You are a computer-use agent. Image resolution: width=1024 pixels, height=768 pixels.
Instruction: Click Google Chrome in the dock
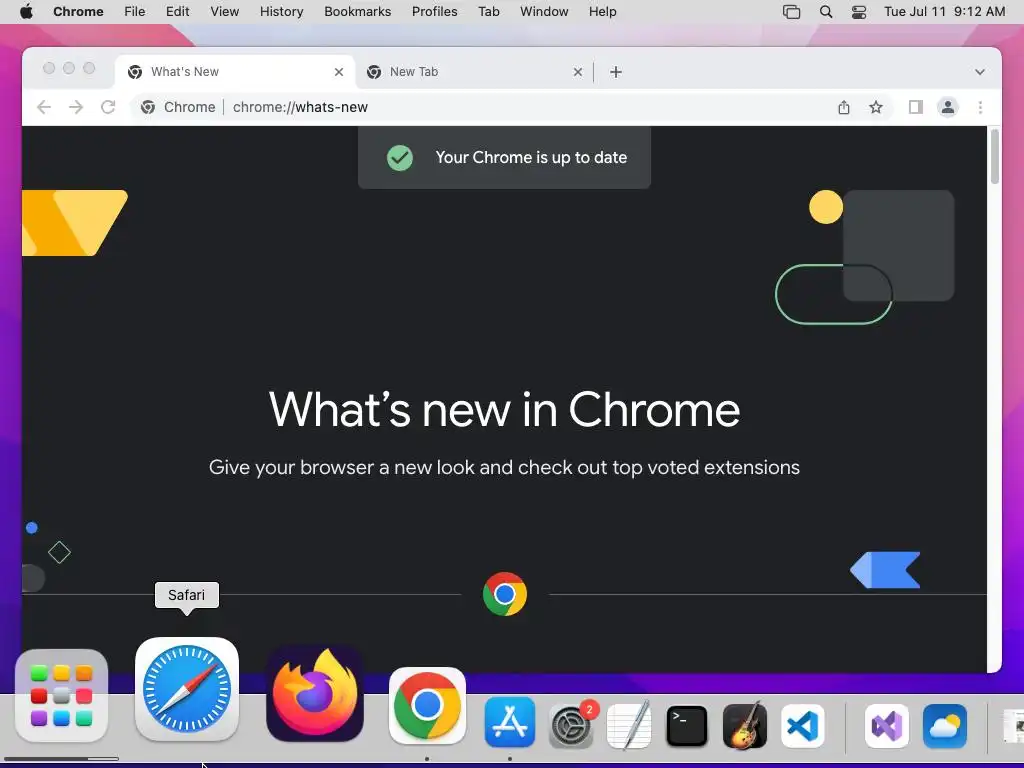[x=427, y=705]
